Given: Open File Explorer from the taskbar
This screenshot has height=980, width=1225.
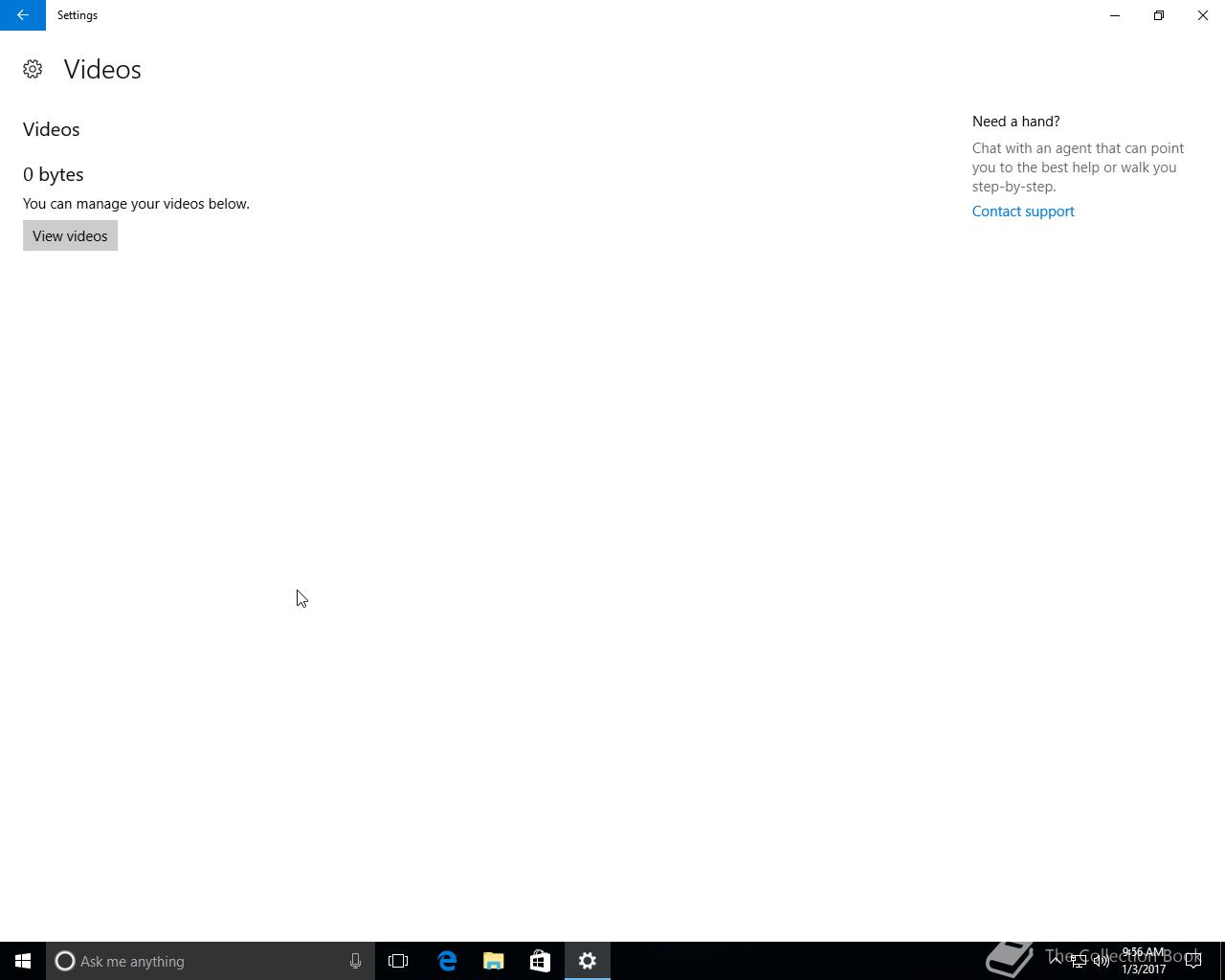Looking at the screenshot, I should (x=494, y=961).
